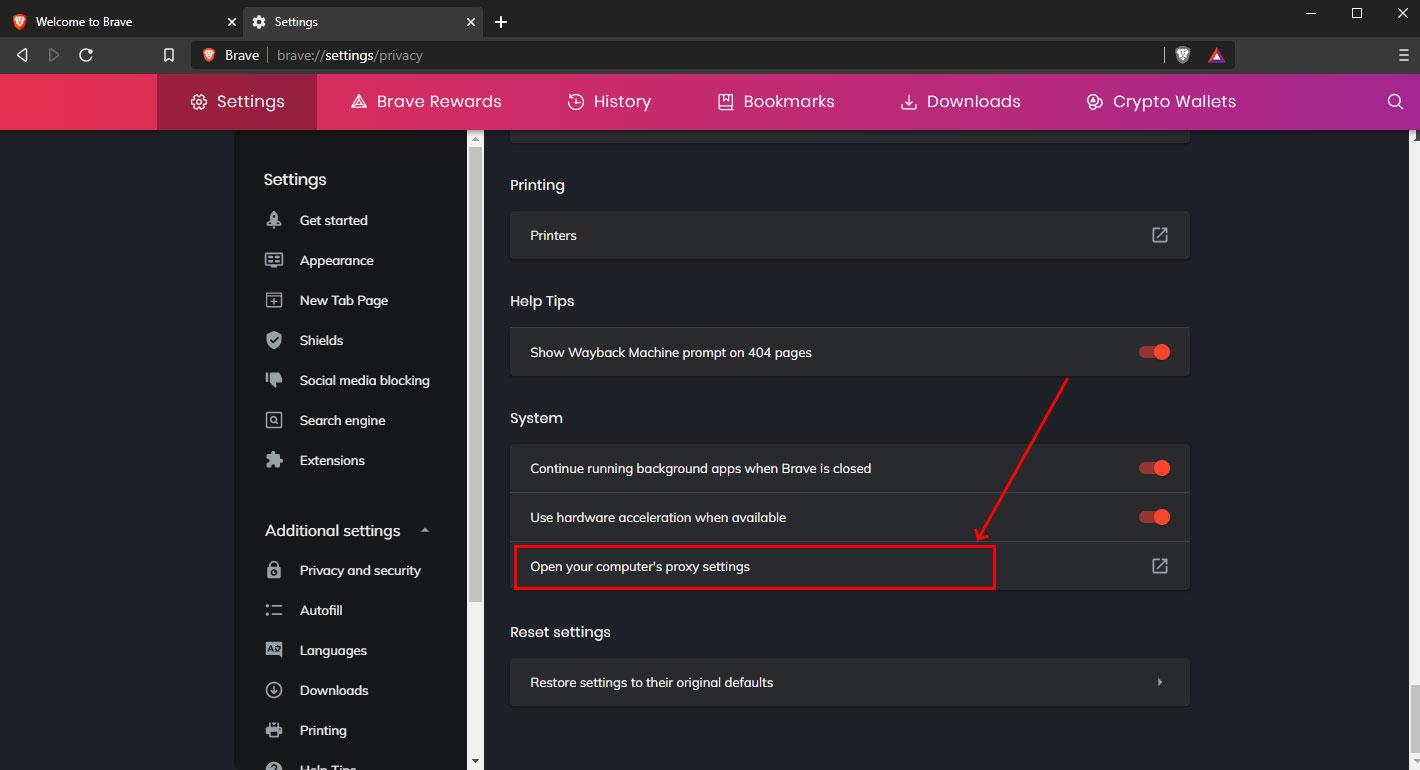Screen dimensions: 1420x770
Task: Click the Printing printer icon in sidebar
Action: click(x=274, y=730)
